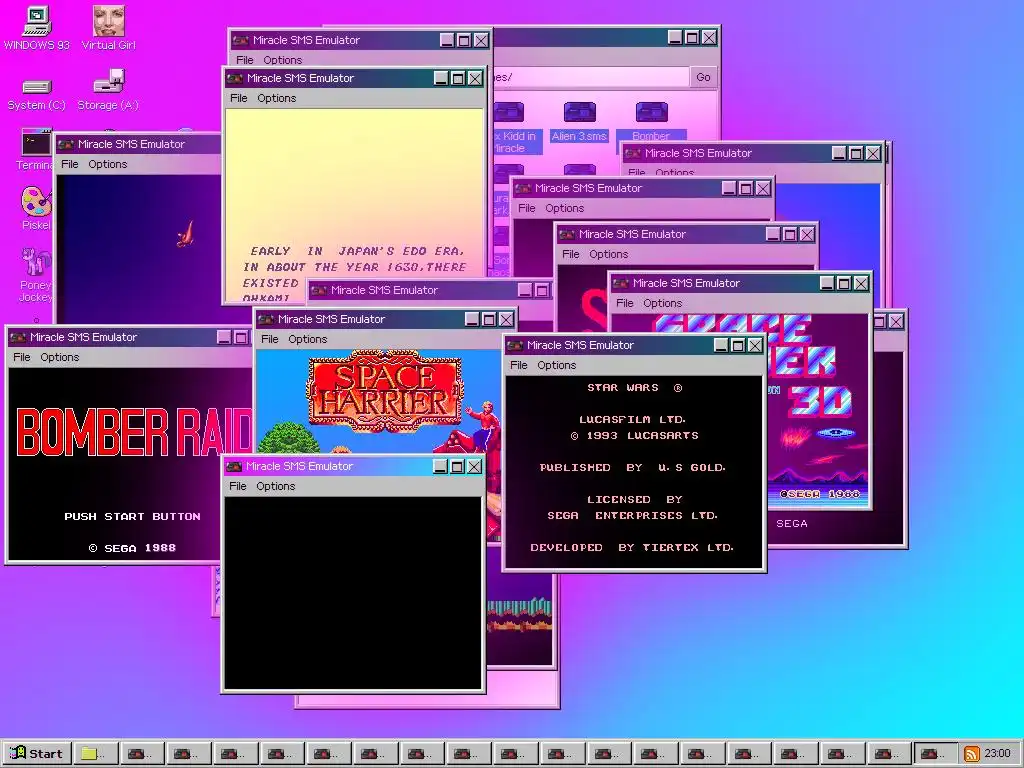Open Options menu in the window with red bird sprite
1024x768 pixels.
(108, 164)
